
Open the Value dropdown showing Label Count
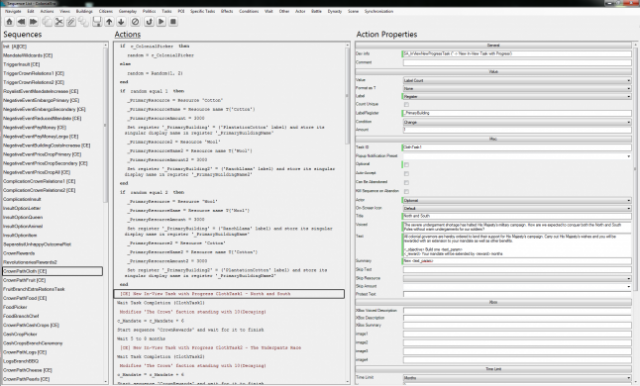point(517,80)
